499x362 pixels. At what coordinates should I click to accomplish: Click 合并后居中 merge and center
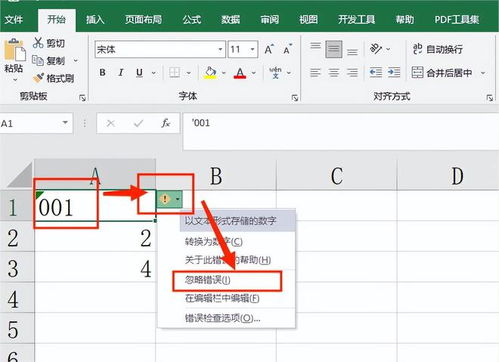tap(442, 72)
